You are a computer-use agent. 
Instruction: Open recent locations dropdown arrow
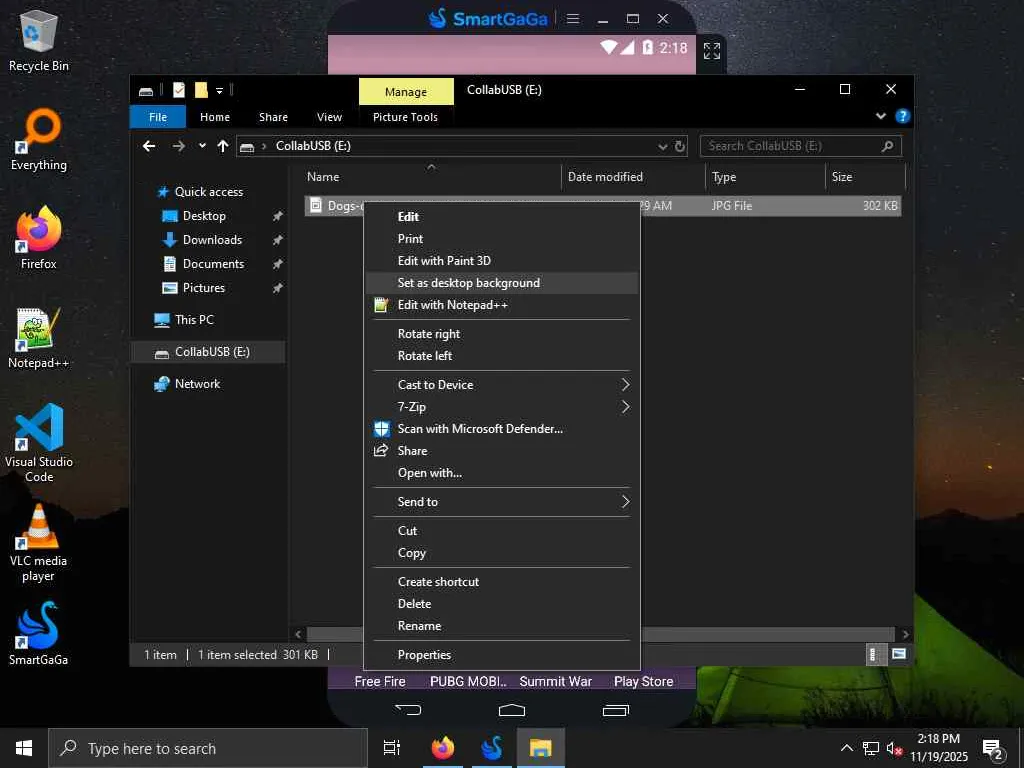pos(202,146)
